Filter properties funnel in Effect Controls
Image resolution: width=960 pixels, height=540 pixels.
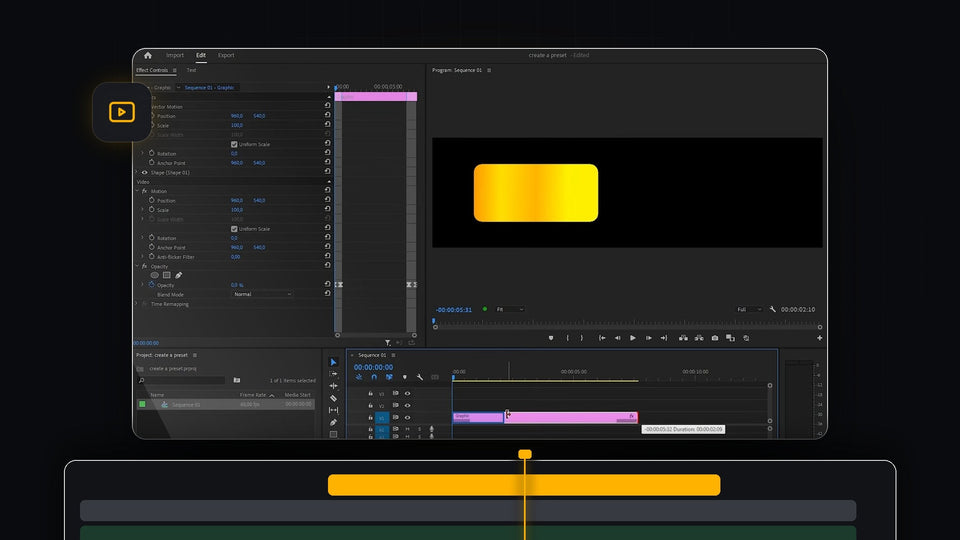click(388, 343)
